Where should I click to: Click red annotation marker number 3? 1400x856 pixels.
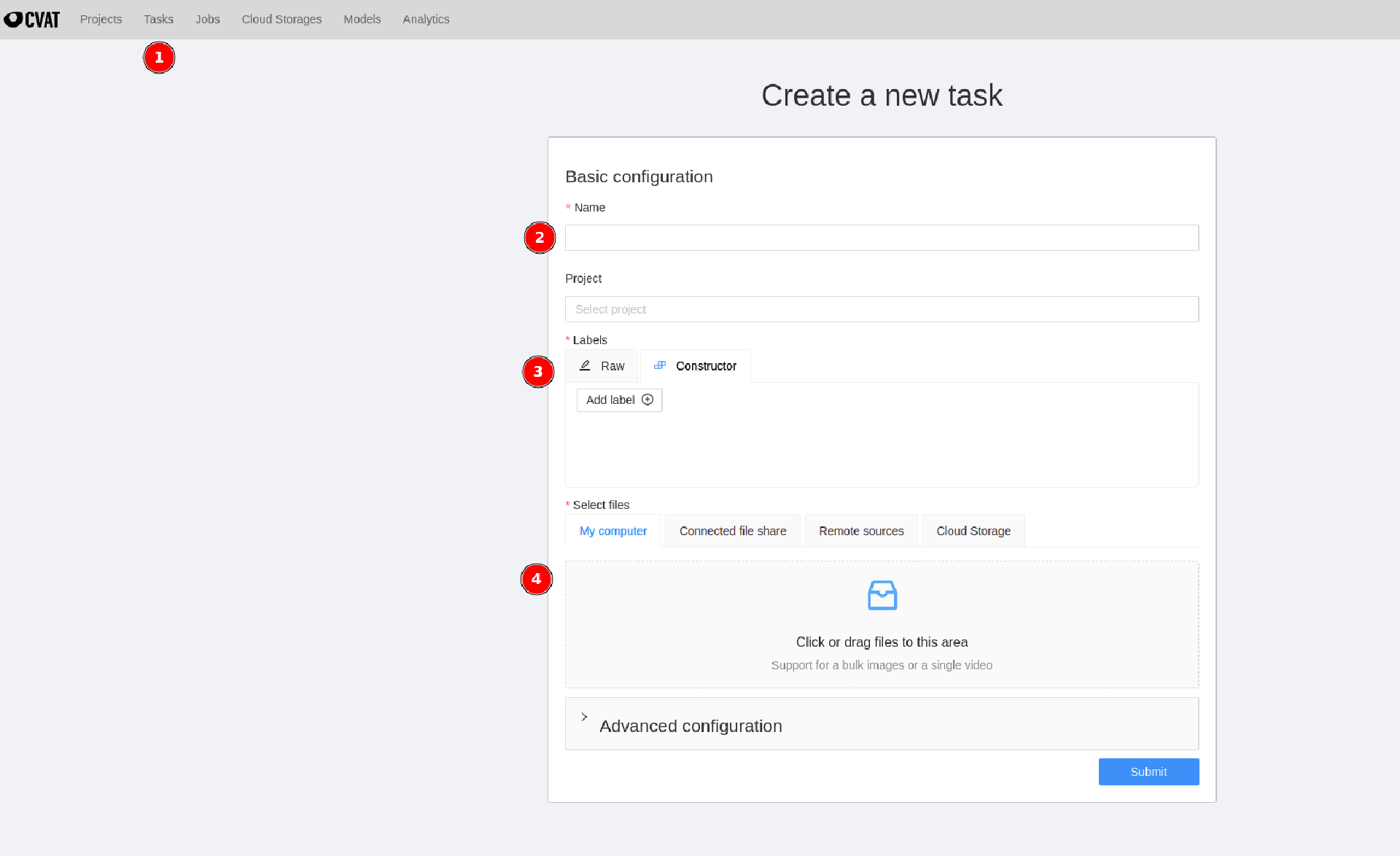tap(538, 372)
